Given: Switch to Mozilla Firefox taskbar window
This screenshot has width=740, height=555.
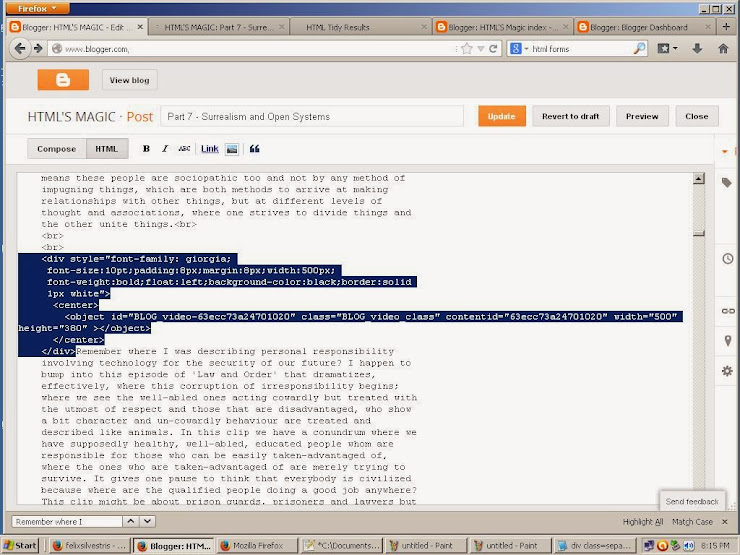Looking at the screenshot, I should pos(258,546).
